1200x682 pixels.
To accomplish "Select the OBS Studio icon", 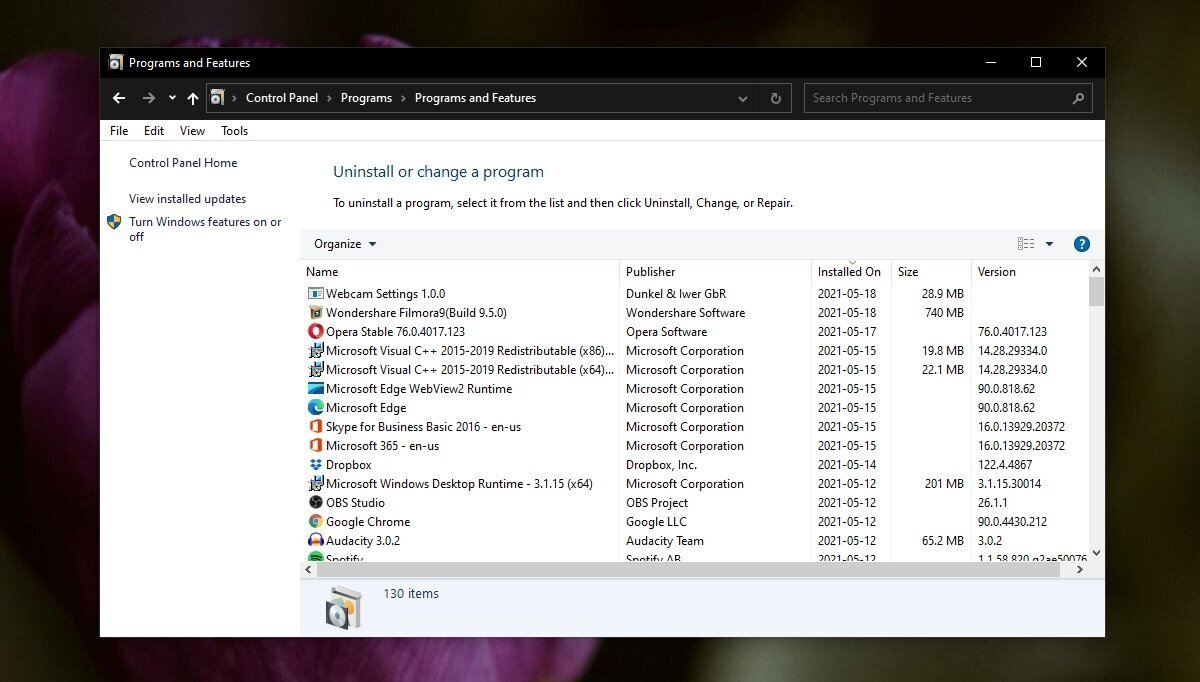I will click(x=317, y=502).
